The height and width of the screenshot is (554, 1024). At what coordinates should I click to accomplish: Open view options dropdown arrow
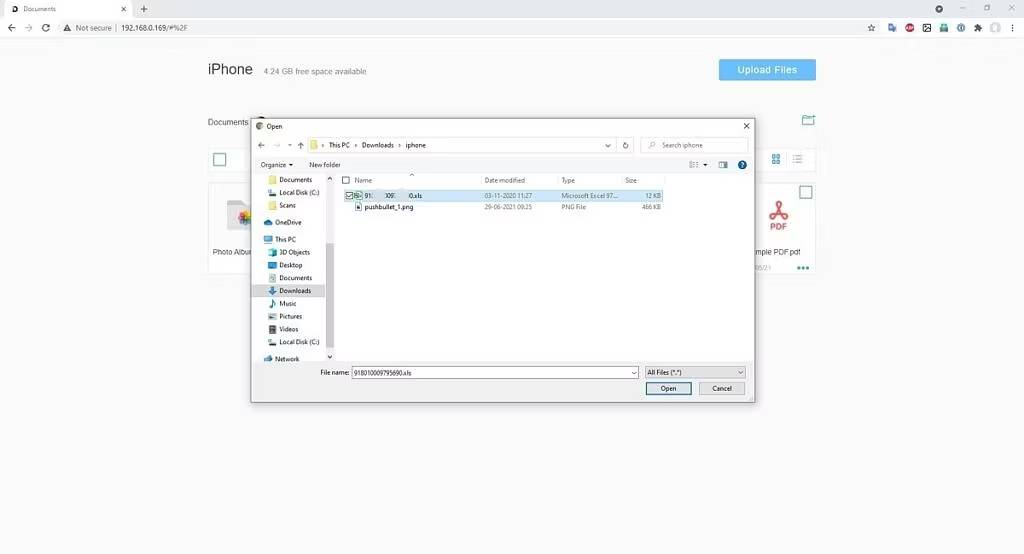point(705,165)
